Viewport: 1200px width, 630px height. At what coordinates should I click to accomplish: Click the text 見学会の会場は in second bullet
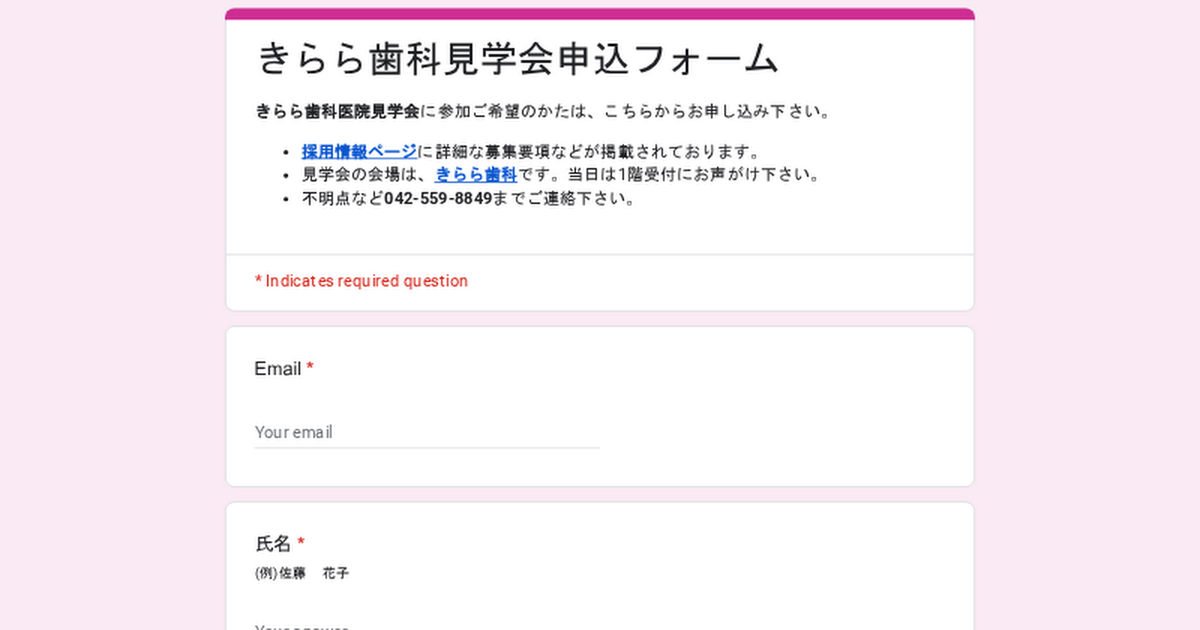359,175
